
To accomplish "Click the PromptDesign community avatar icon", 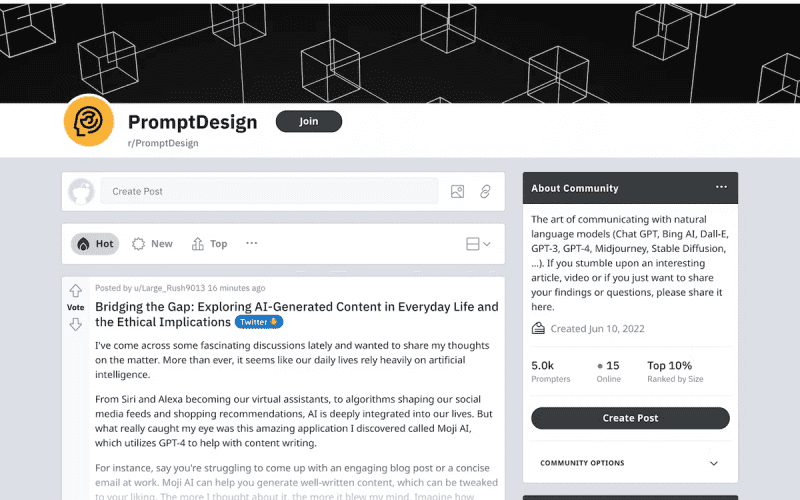I will click(89, 121).
